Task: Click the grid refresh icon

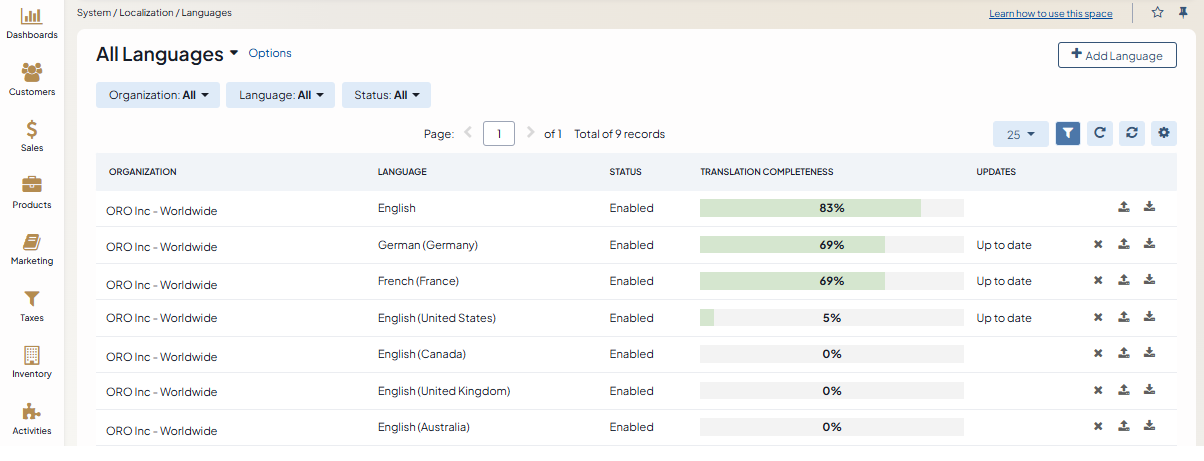Action: coord(1099,133)
